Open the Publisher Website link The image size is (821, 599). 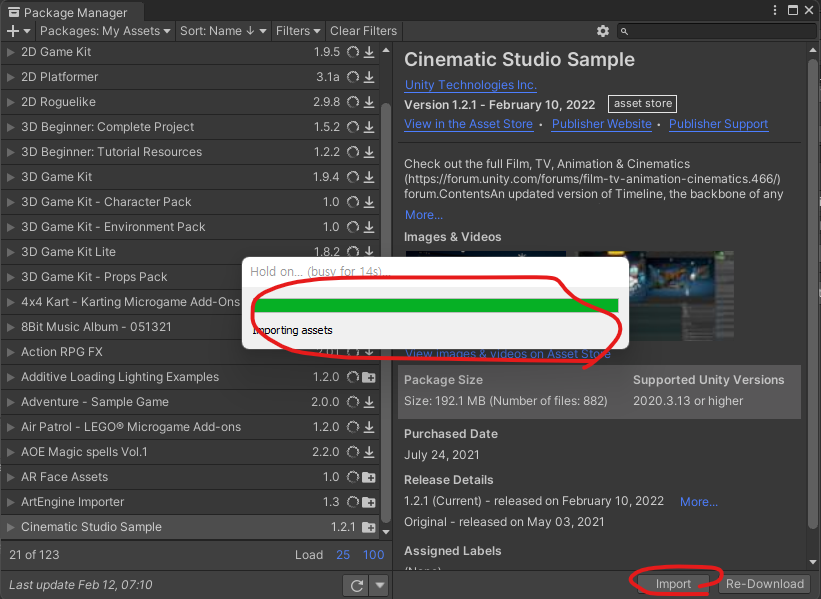pos(602,124)
